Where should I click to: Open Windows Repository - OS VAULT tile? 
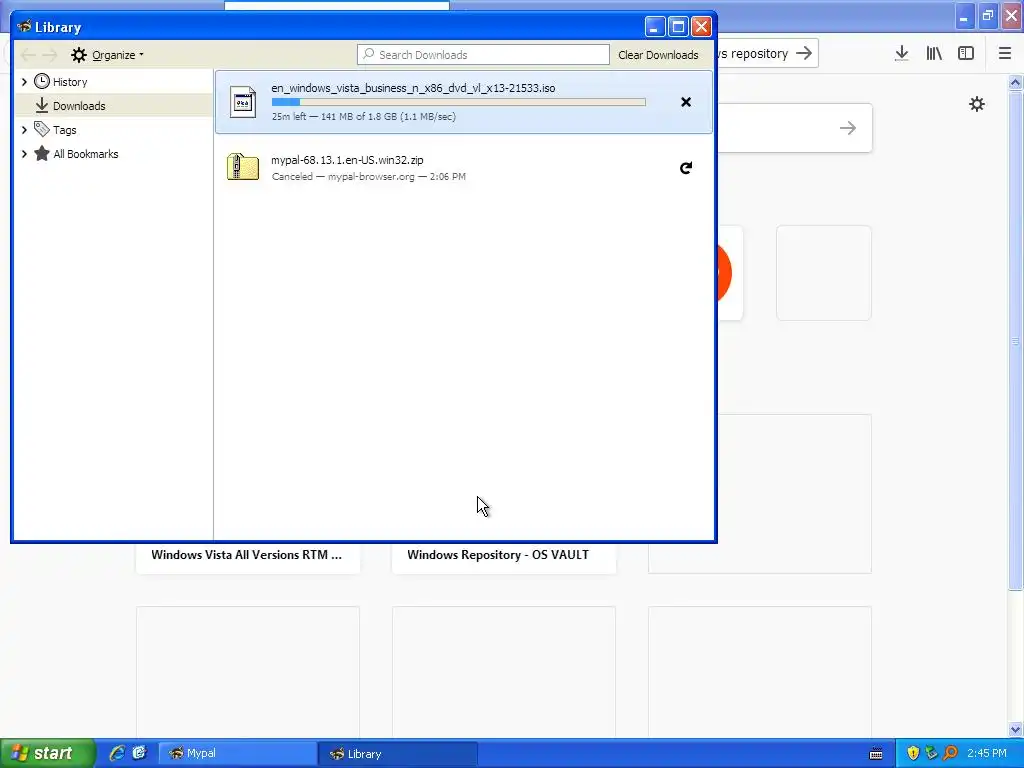pyautogui.click(x=504, y=554)
